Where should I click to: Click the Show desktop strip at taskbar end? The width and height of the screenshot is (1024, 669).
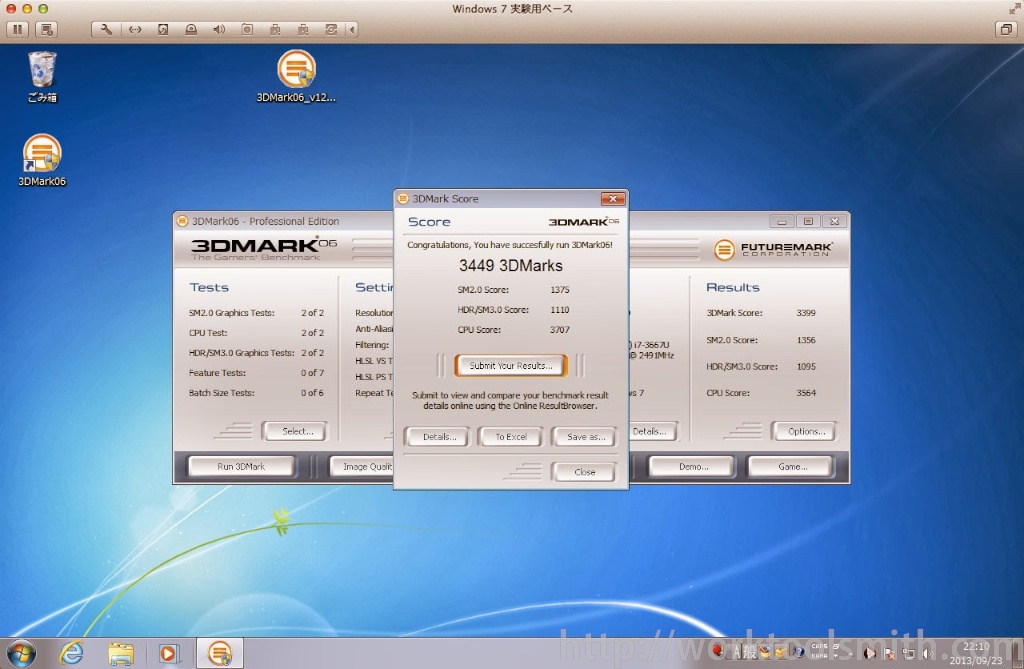point(1018,653)
